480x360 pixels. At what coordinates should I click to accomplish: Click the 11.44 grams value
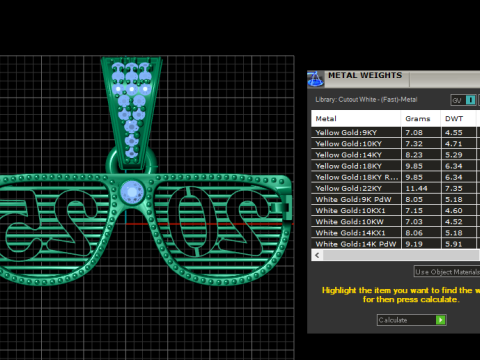click(416, 189)
